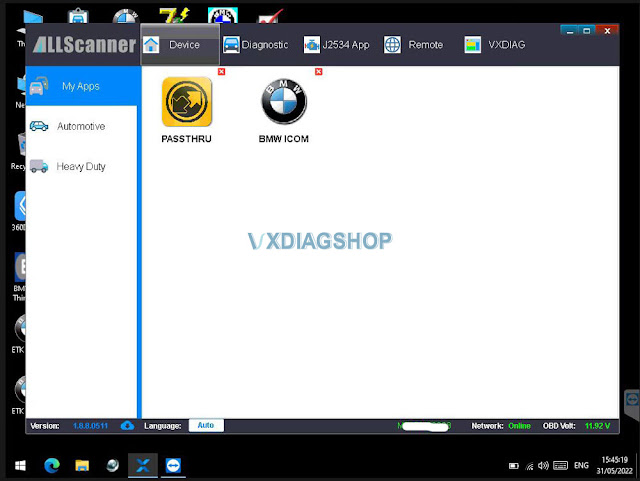Choose the Automotive category
Screen dimensions: 640x481
tap(81, 126)
